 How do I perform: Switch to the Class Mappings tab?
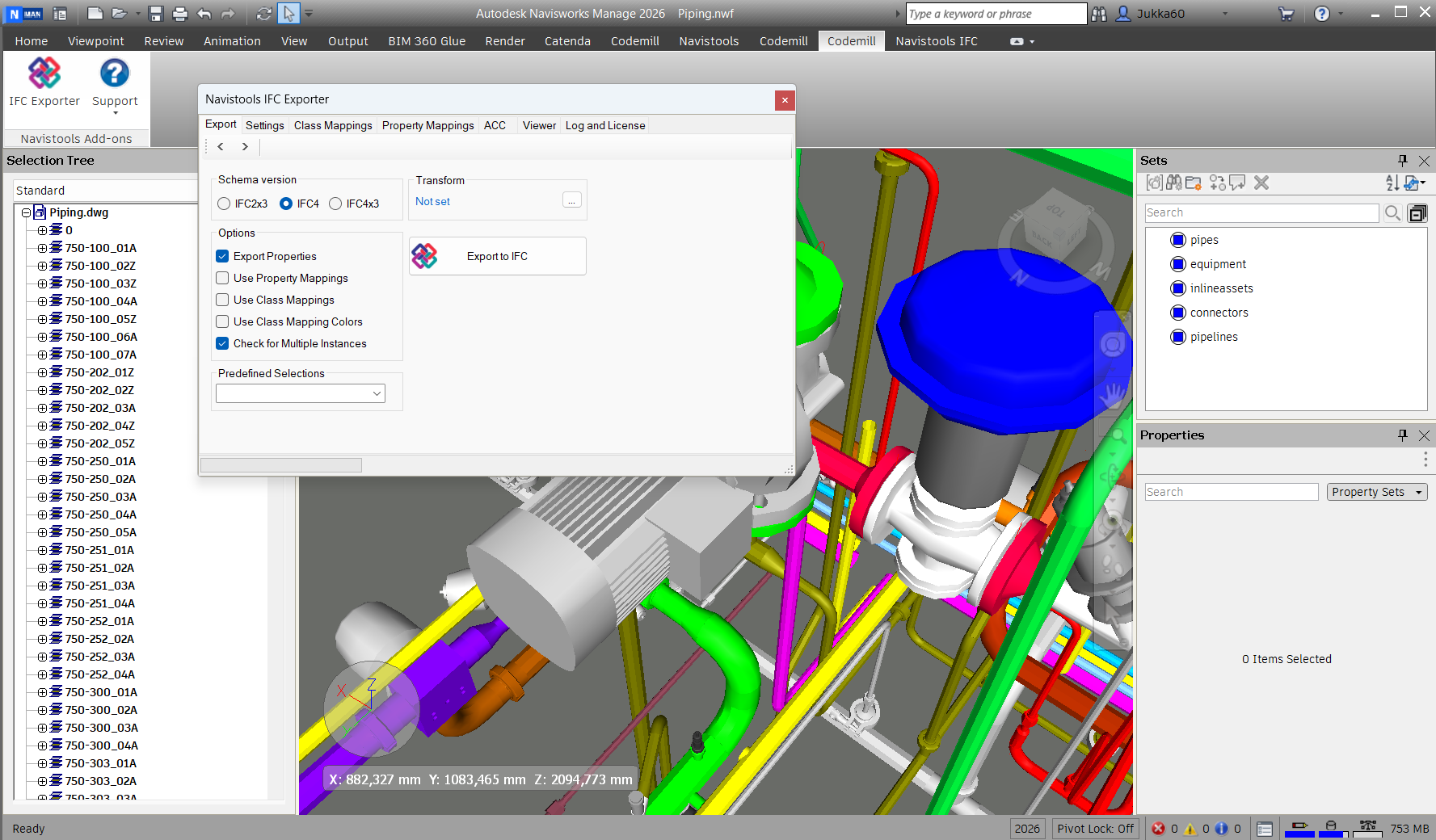click(333, 125)
